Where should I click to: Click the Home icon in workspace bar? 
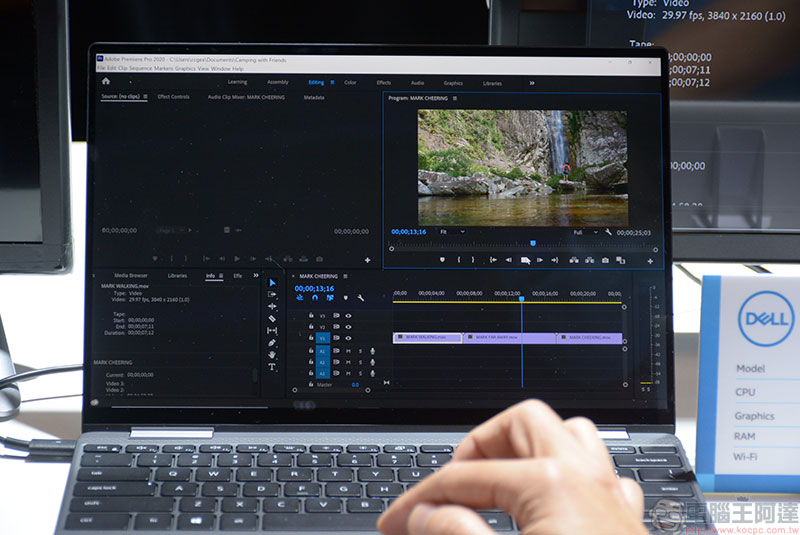[106, 81]
